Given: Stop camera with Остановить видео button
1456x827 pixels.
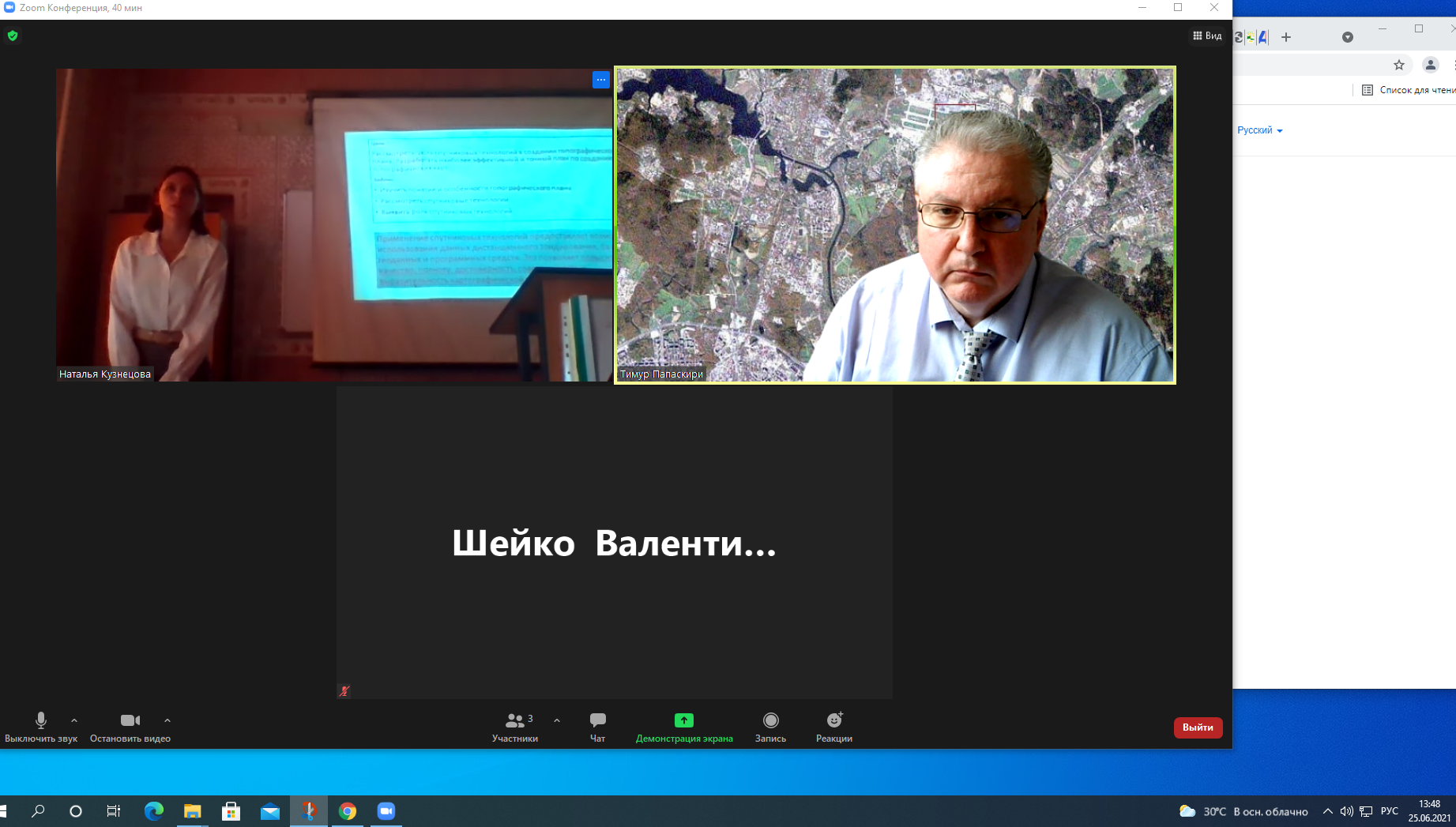Looking at the screenshot, I should click(x=130, y=727).
